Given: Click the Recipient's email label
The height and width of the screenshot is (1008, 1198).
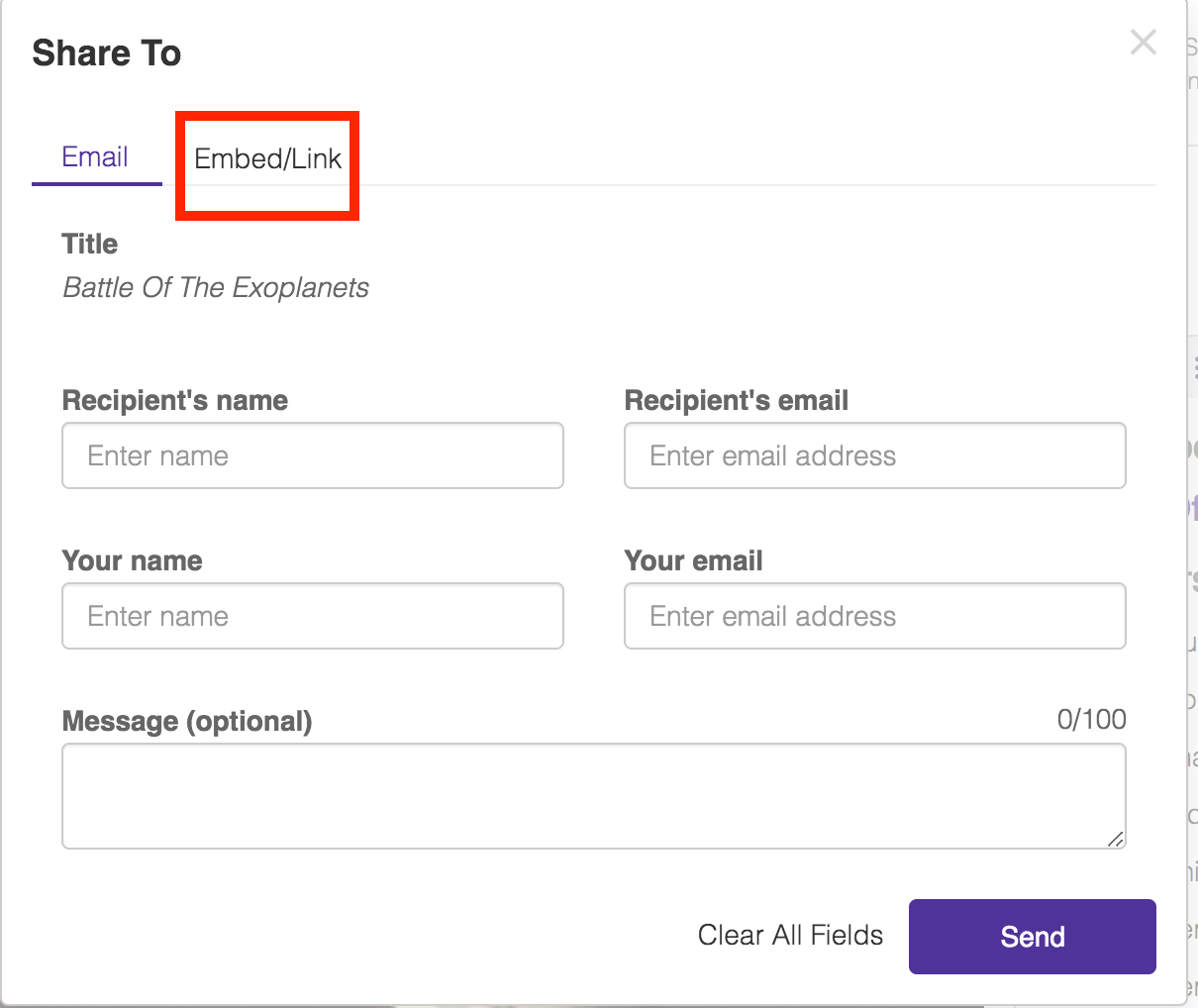Looking at the screenshot, I should click(x=737, y=401).
